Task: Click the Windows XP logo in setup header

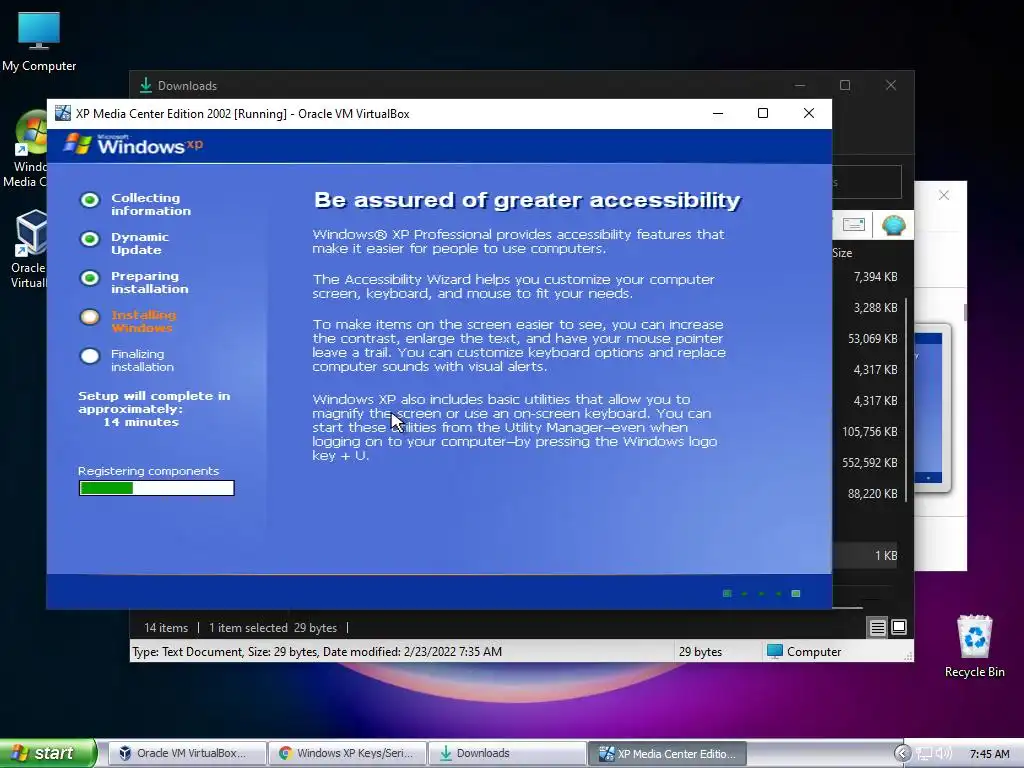Action: (x=134, y=144)
